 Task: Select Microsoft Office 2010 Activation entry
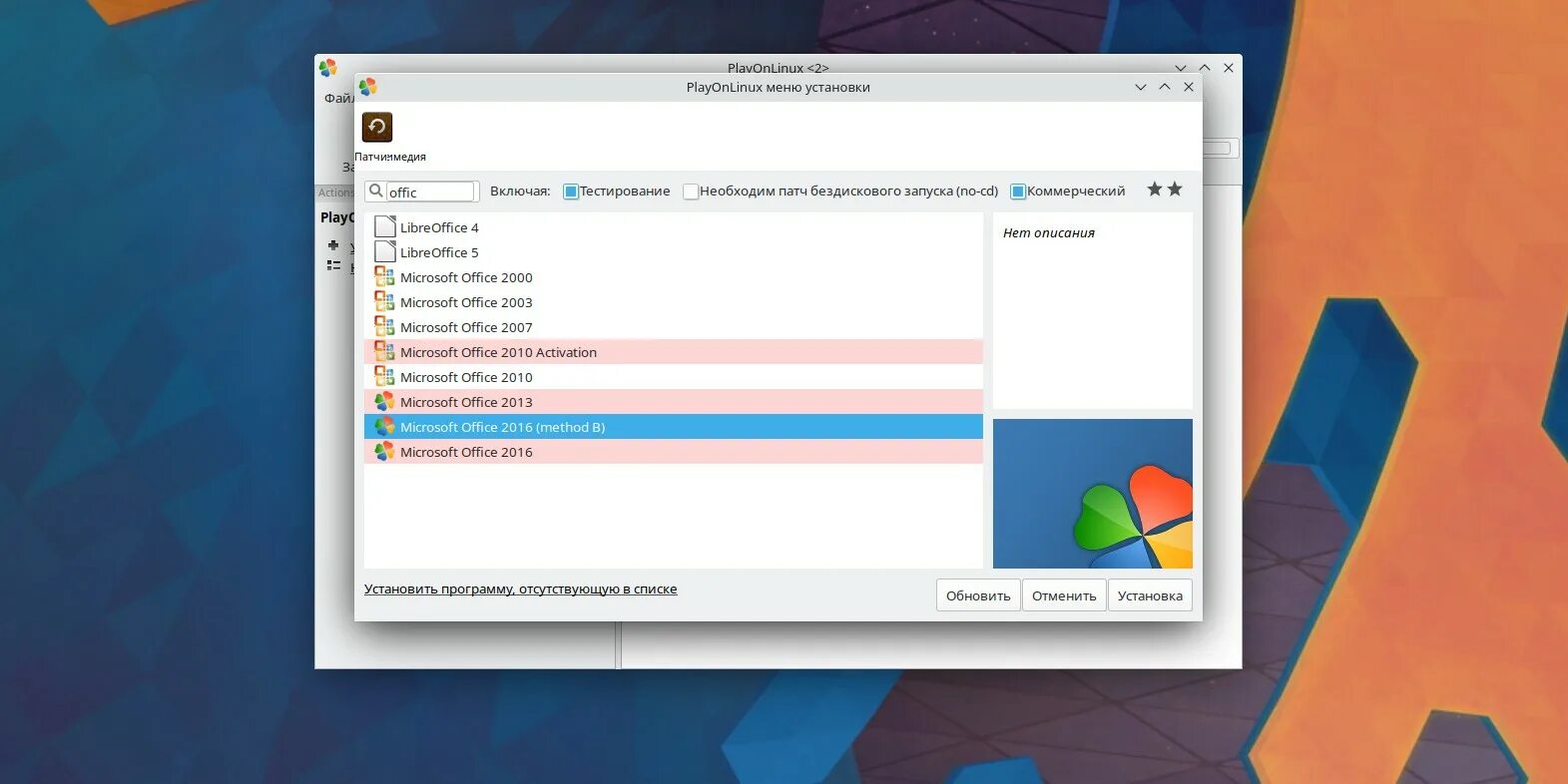tap(674, 352)
